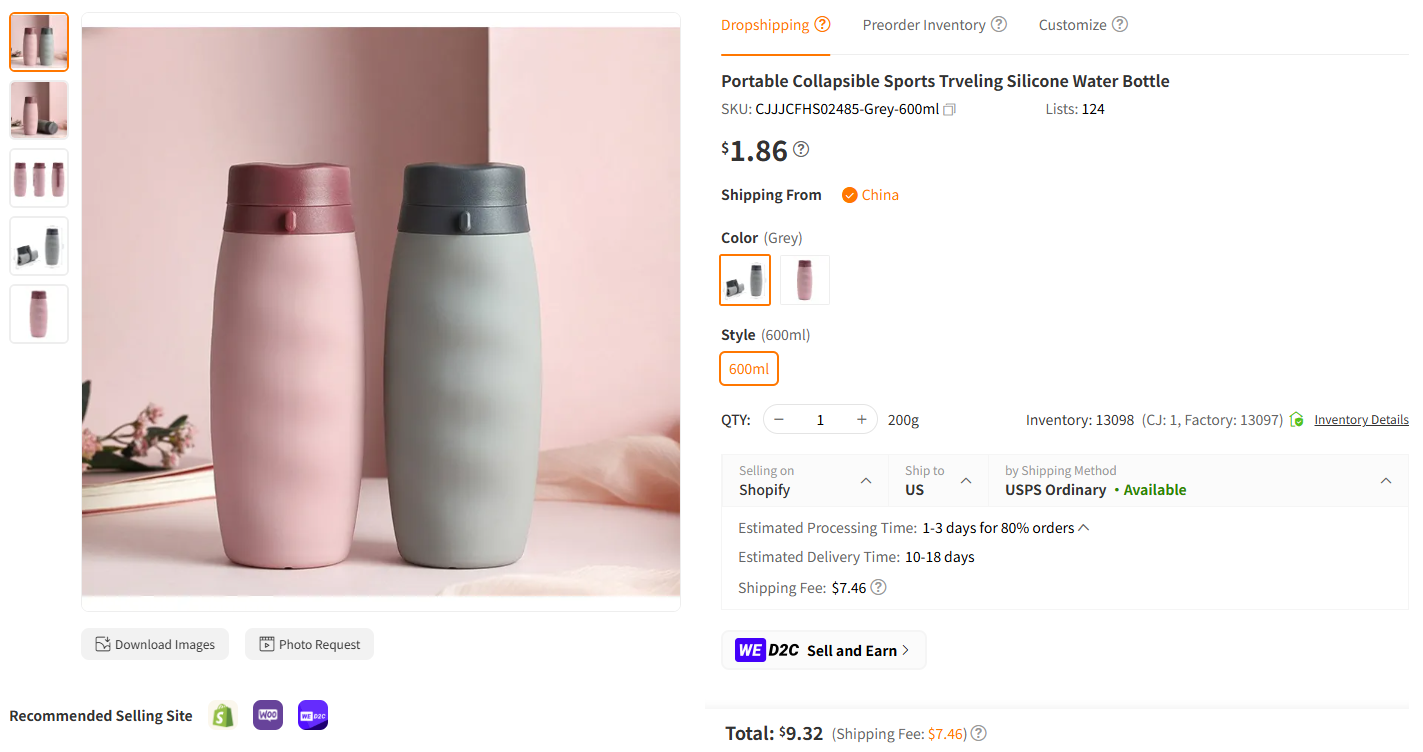Click the green inventory verification badge icon
1423x752 pixels.
click(x=1296, y=419)
